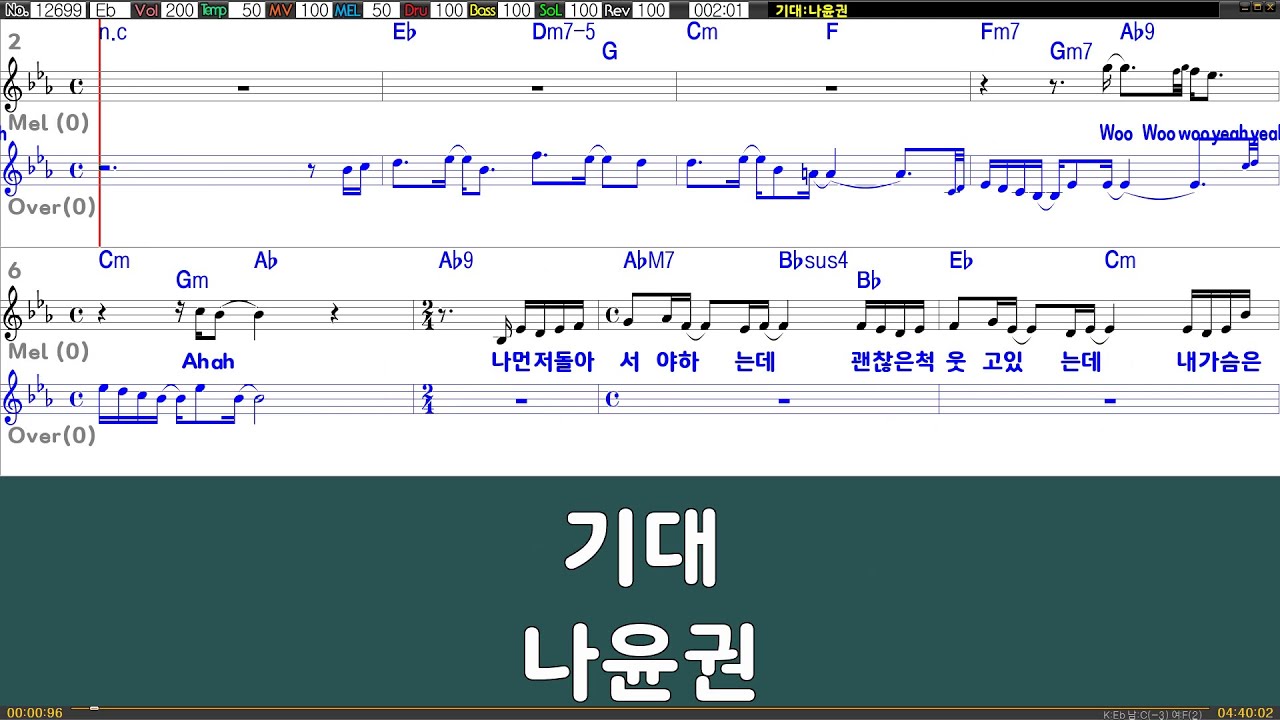
Task: Click the SoL label
Action: pos(550,10)
